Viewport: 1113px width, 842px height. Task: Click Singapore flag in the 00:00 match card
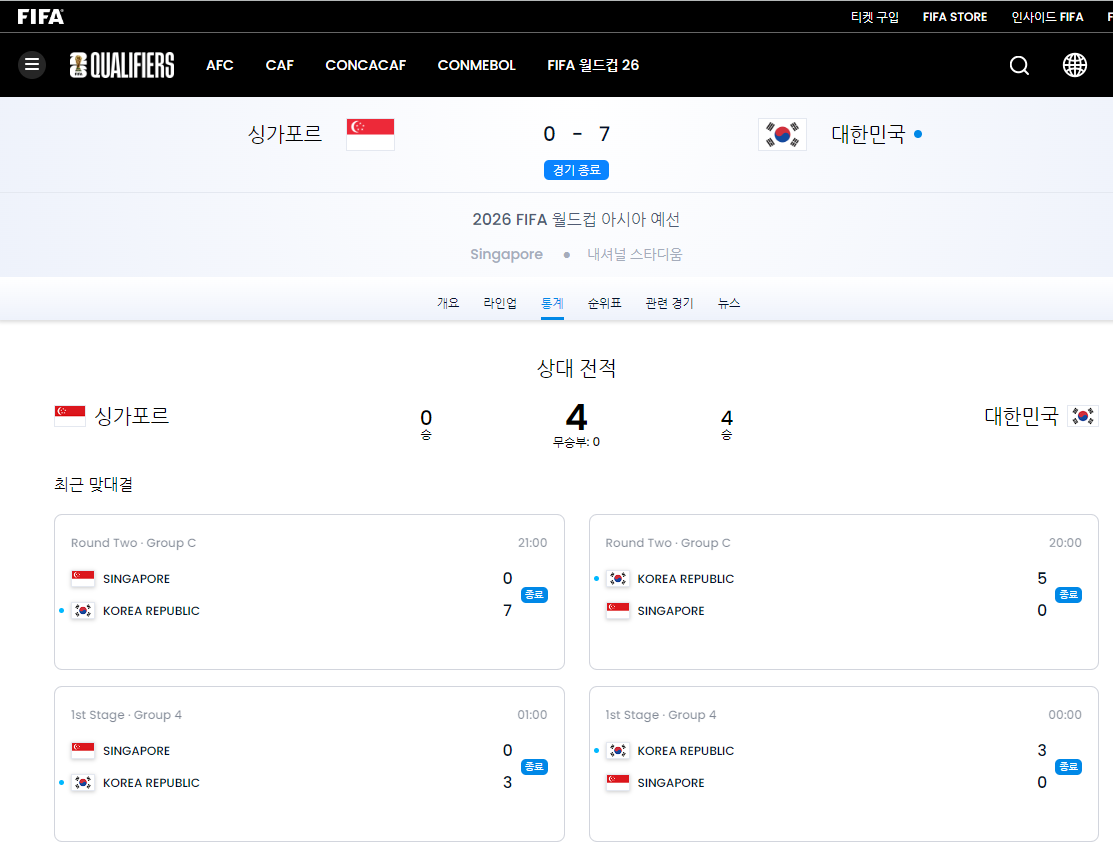[x=618, y=782]
